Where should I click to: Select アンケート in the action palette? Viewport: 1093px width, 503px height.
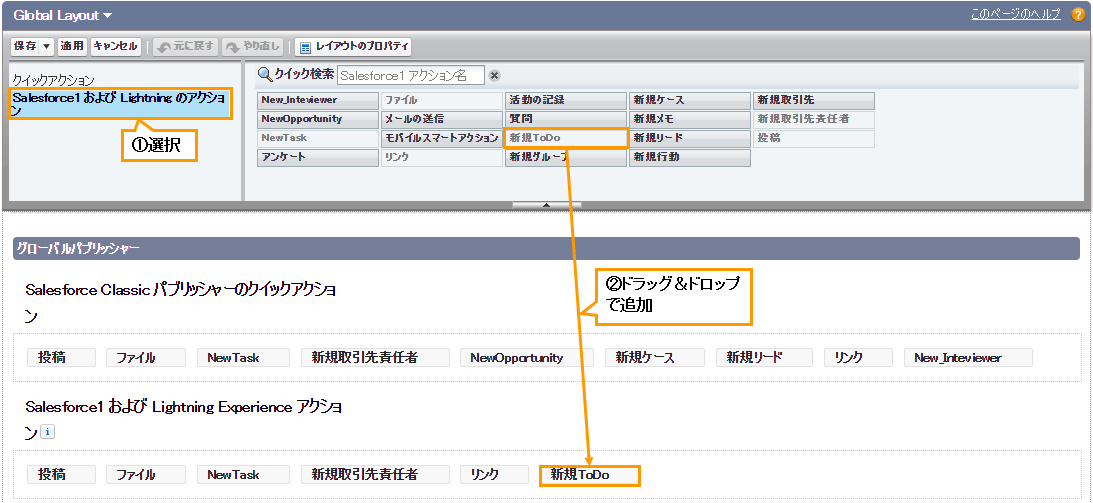[x=318, y=157]
